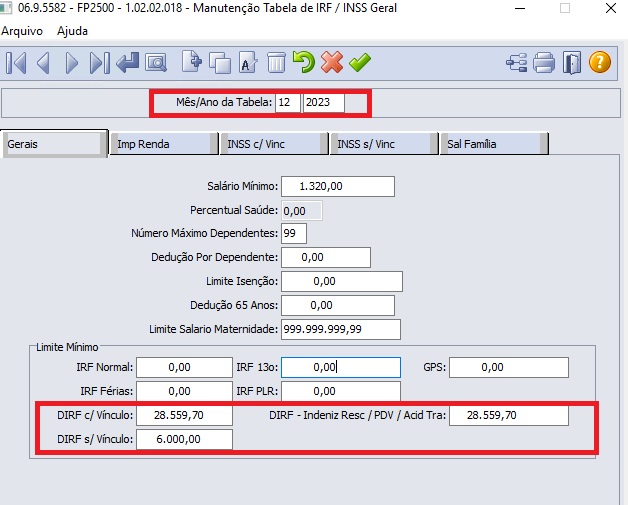Screen dimensions: 628x505
Task: Confirm with the green checkmark
Action: click(x=360, y=63)
